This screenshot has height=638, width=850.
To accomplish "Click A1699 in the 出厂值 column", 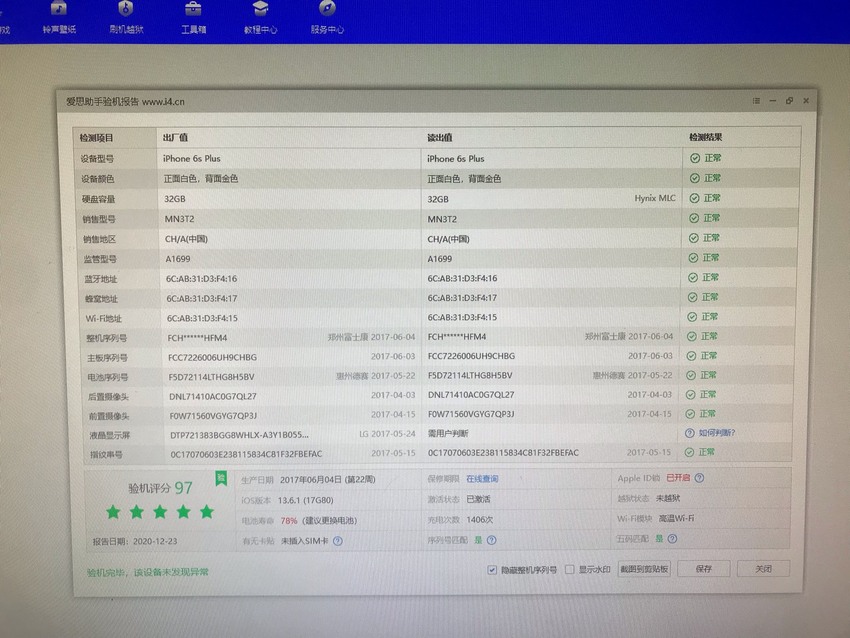I will point(178,259).
